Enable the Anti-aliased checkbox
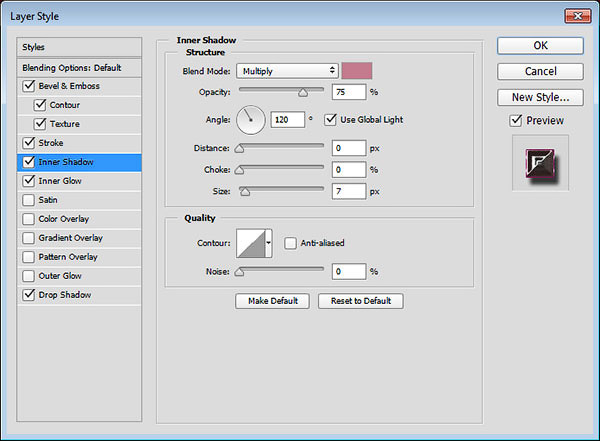The height and width of the screenshot is (441, 600). (x=290, y=243)
